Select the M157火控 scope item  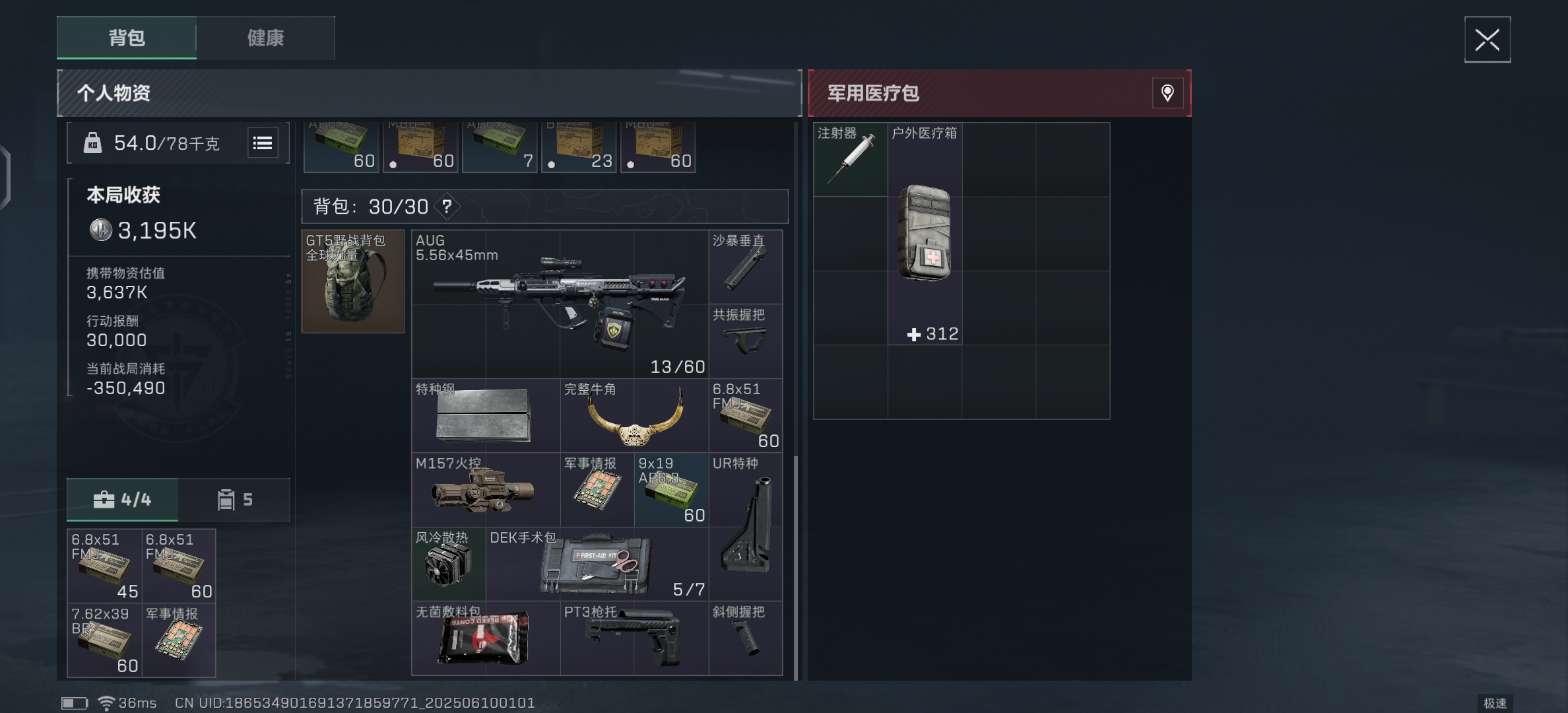[x=486, y=489]
